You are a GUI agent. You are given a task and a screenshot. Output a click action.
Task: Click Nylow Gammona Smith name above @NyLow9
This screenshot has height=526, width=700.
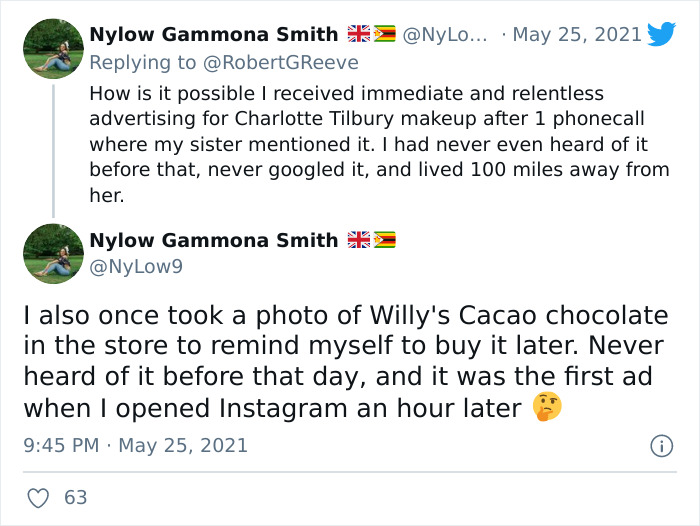pos(214,240)
